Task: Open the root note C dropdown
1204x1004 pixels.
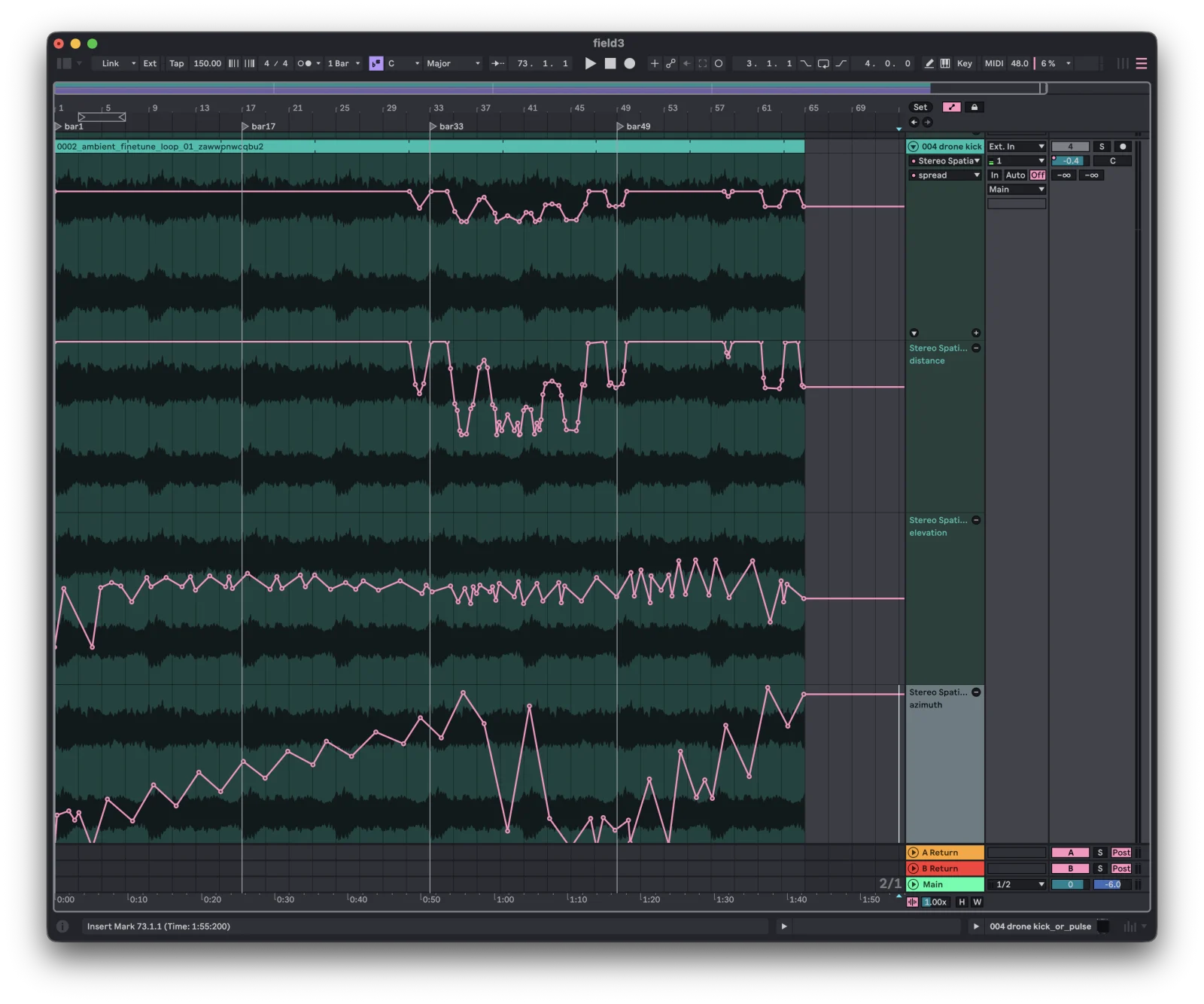Action: [x=404, y=63]
